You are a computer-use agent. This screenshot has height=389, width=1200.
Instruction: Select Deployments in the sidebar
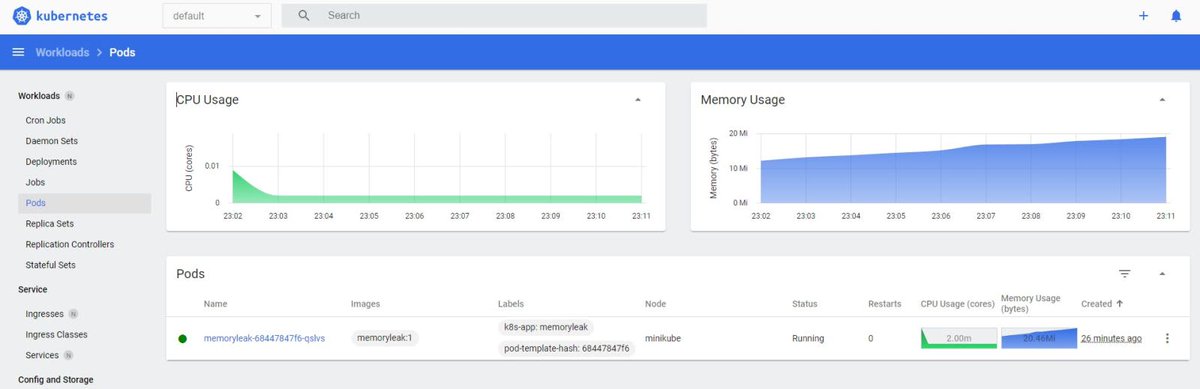pos(51,162)
